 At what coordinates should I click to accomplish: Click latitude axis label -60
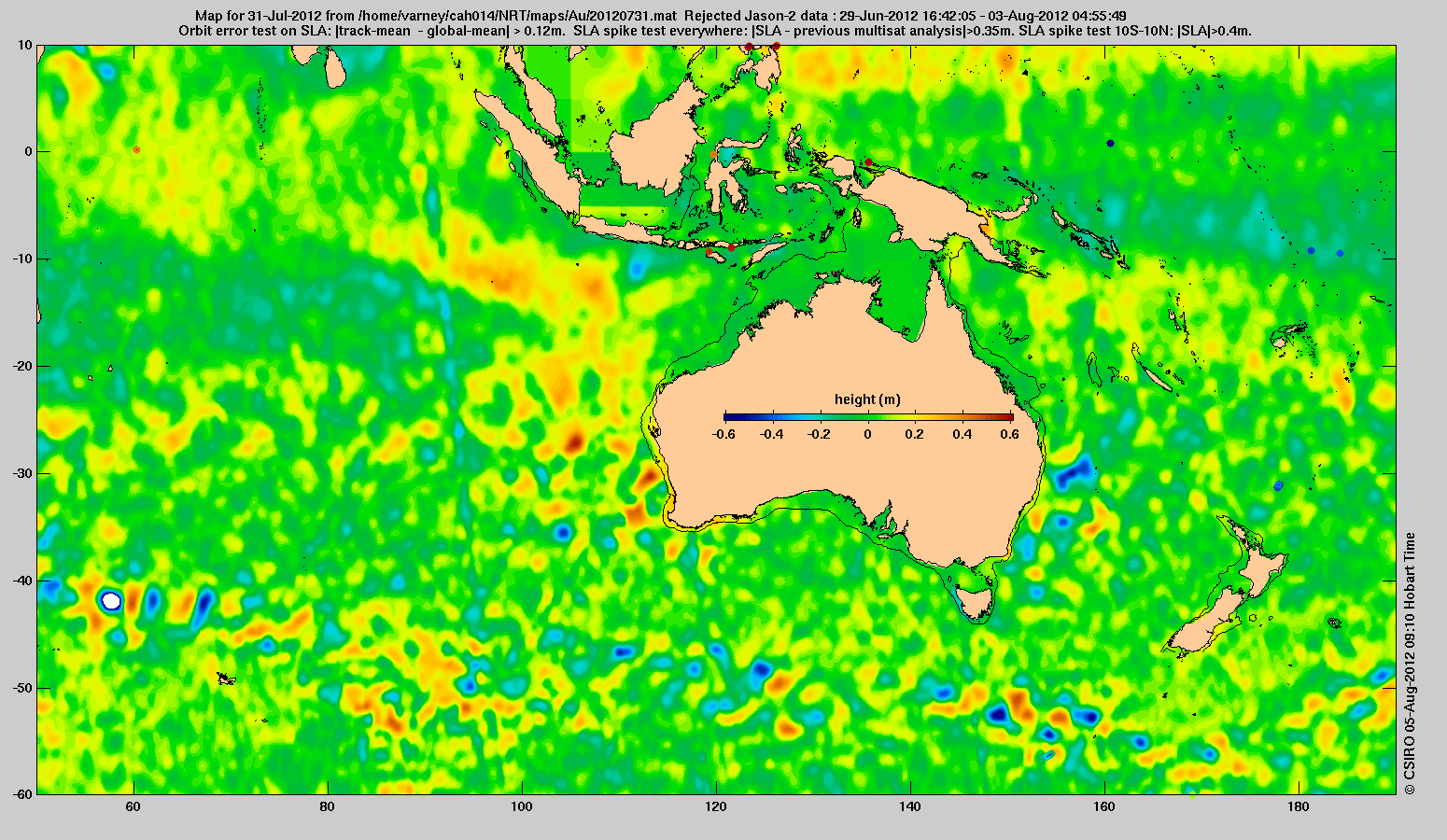(21, 794)
